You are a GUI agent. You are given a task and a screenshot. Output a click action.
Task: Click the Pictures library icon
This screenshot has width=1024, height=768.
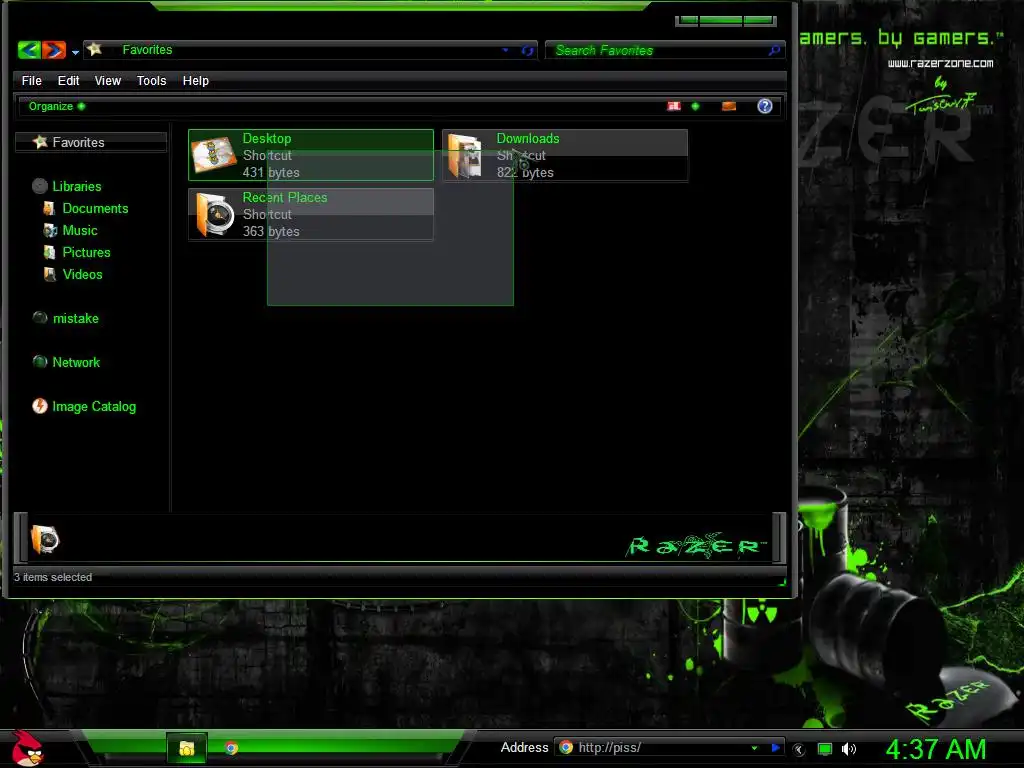point(49,252)
